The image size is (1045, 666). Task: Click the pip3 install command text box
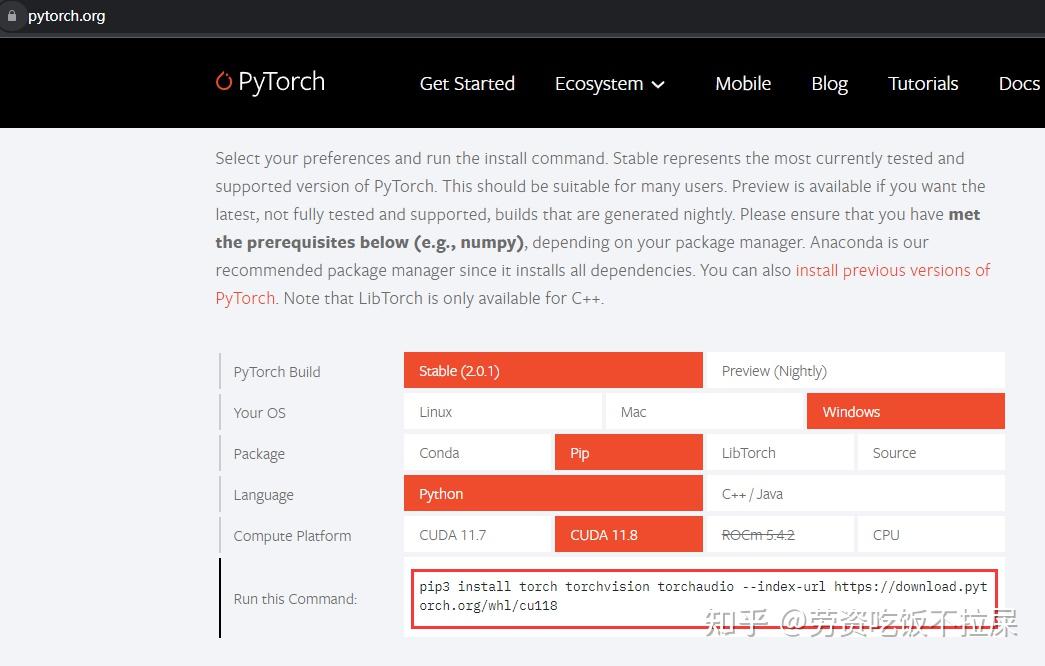[x=705, y=596]
